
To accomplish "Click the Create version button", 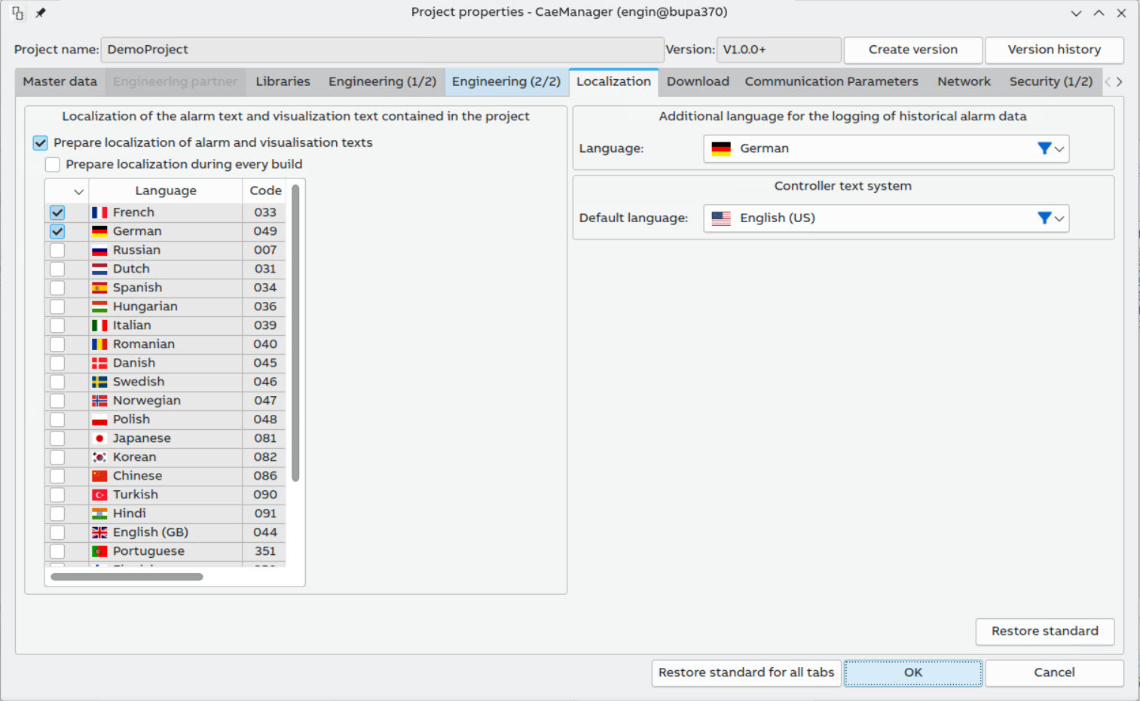I will tap(912, 50).
